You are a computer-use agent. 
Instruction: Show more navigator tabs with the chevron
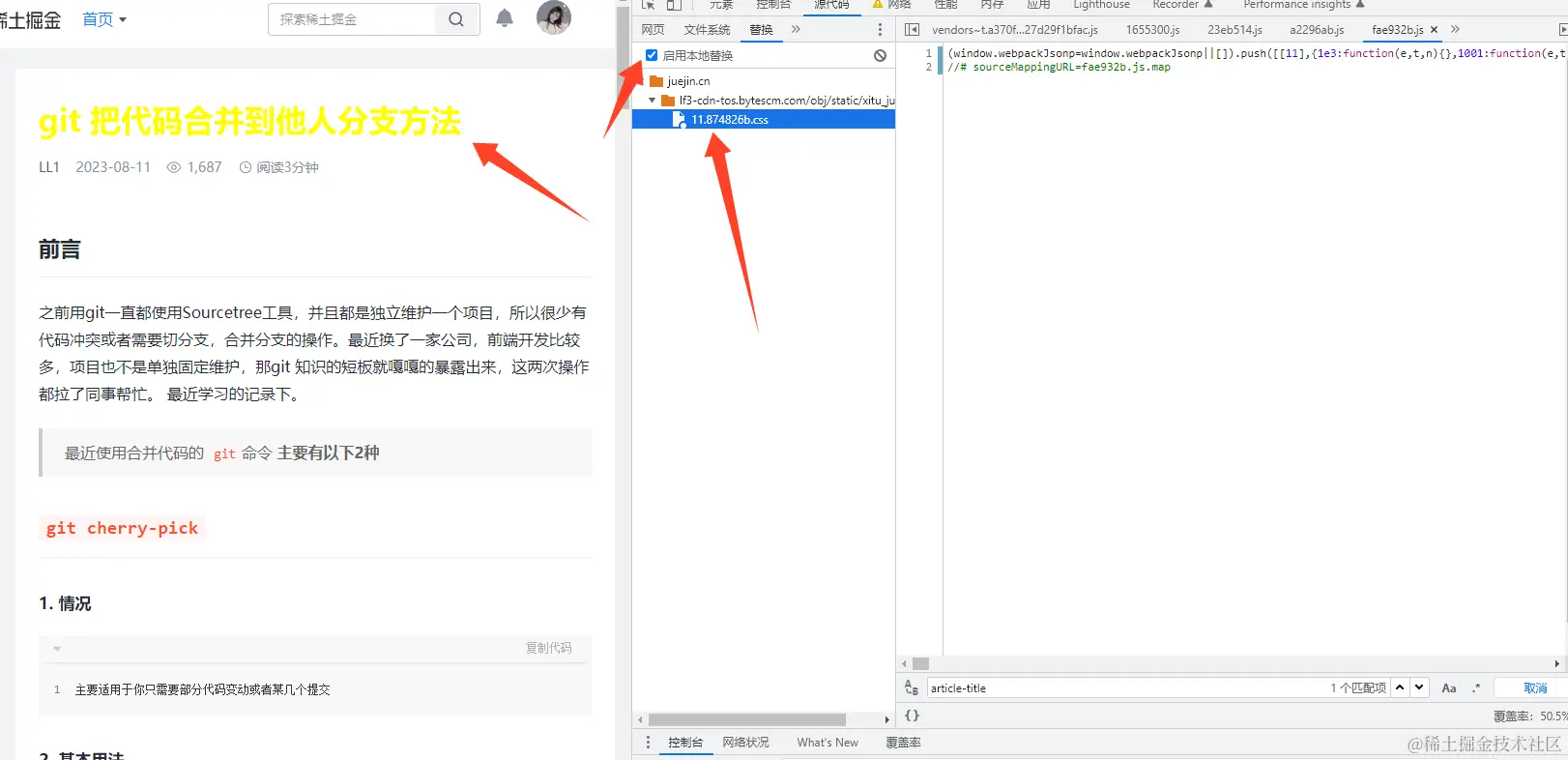tap(796, 30)
